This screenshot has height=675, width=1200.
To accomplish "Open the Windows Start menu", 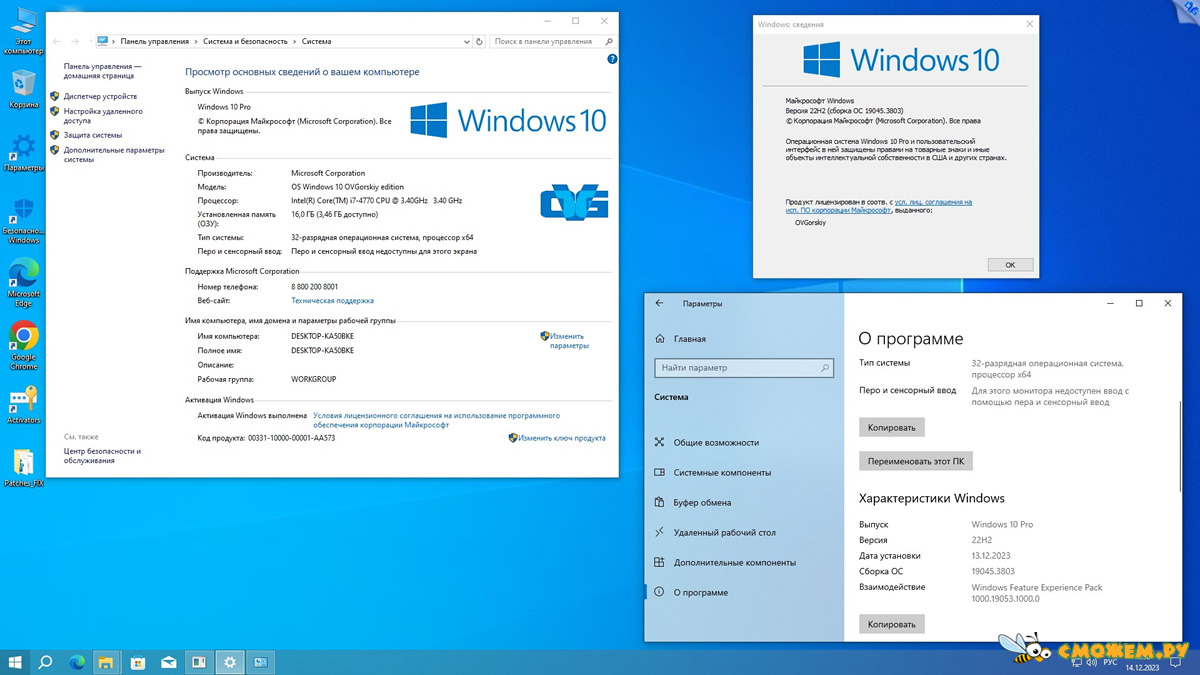I will (x=15, y=662).
